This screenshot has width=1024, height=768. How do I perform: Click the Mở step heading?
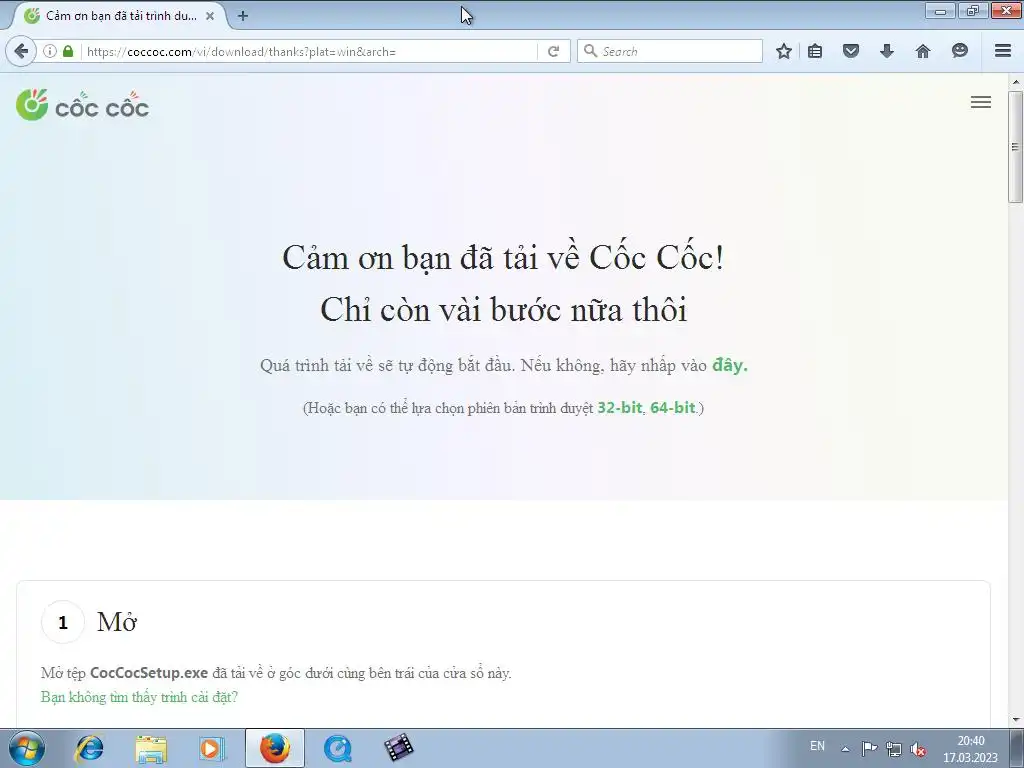pos(117,622)
